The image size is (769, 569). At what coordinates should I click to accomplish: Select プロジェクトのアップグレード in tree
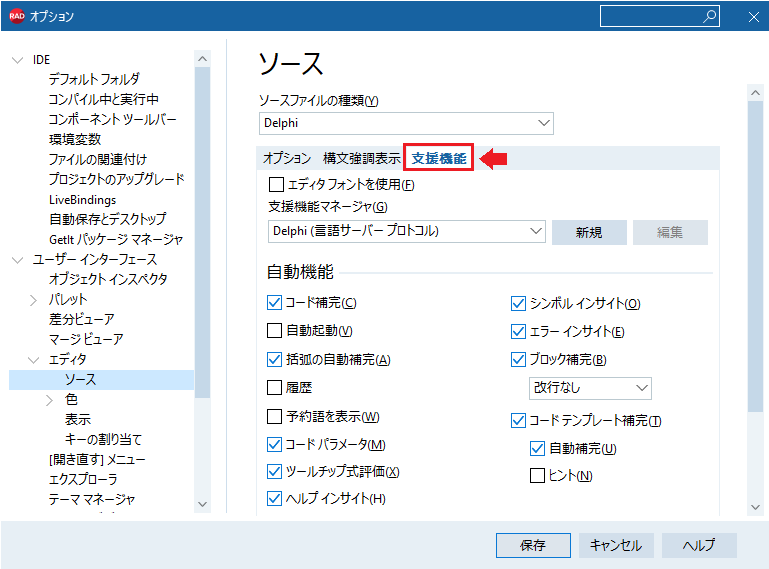pos(116,179)
